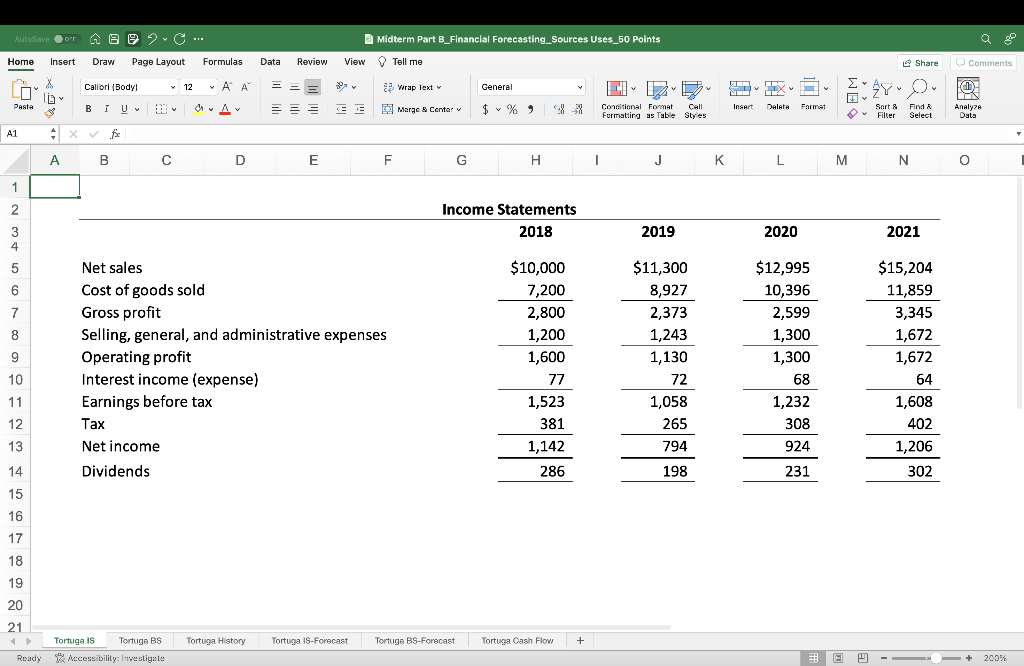The width and height of the screenshot is (1024, 666).
Task: Open the Insert ribbon tab
Action: (x=63, y=62)
